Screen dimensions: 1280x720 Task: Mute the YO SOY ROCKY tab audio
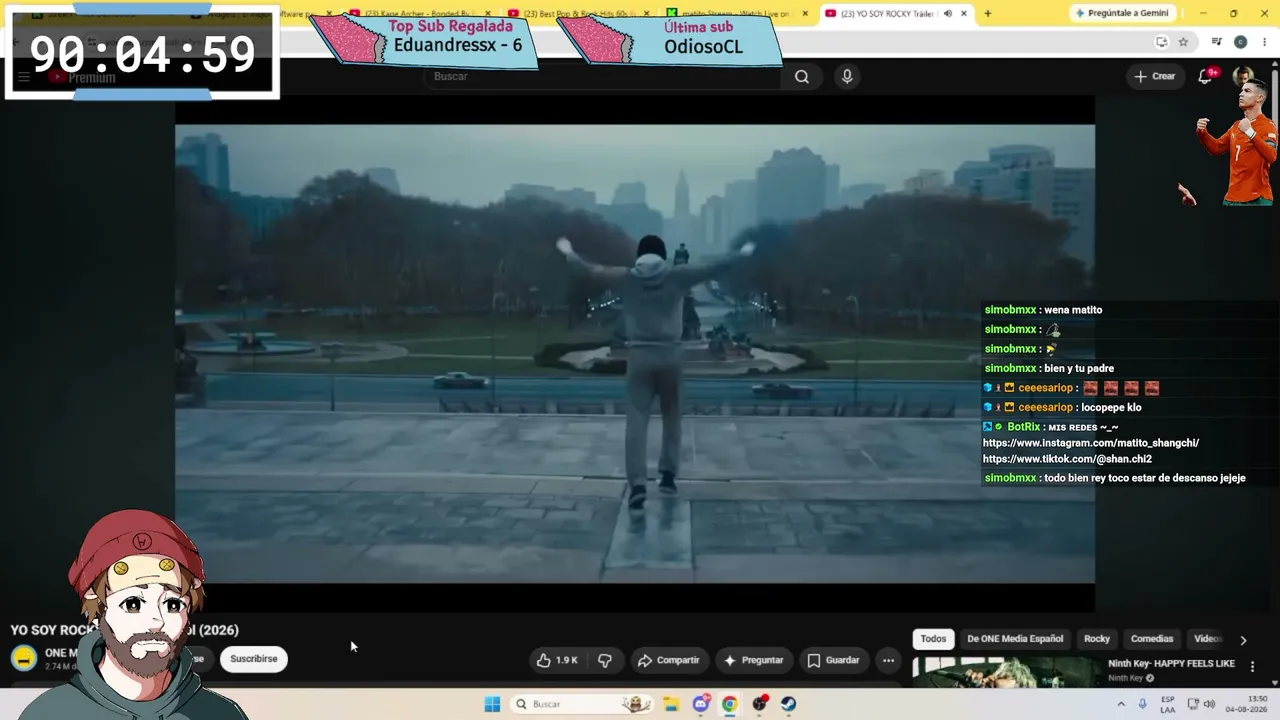tap(948, 14)
